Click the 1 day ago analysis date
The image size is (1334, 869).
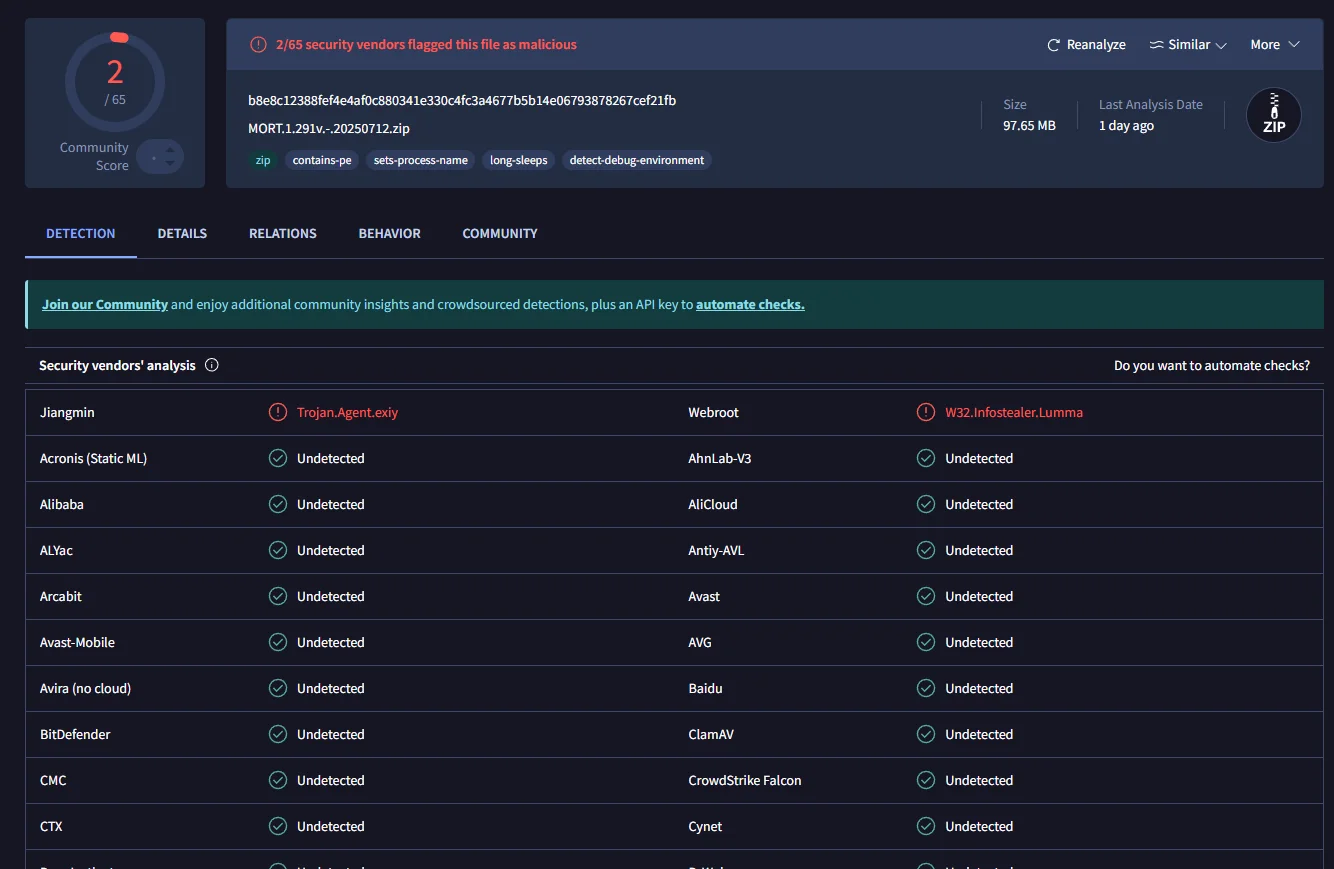click(1126, 126)
